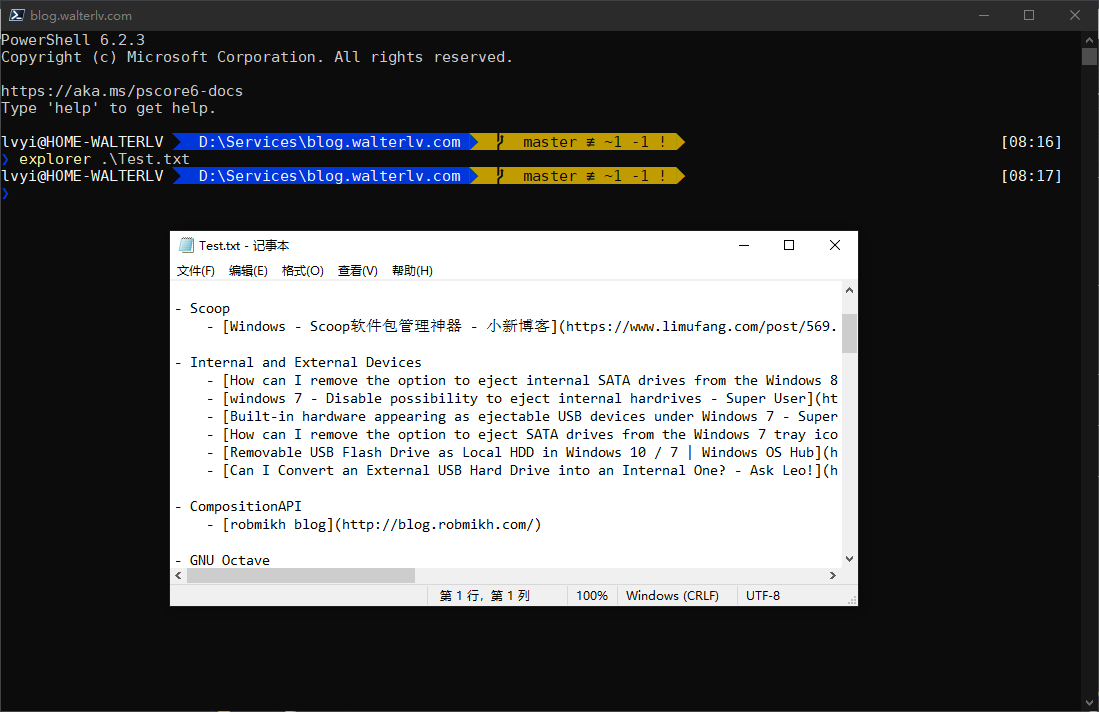Click Notepad's horizontal scrollbar right arrow

[x=832, y=576]
